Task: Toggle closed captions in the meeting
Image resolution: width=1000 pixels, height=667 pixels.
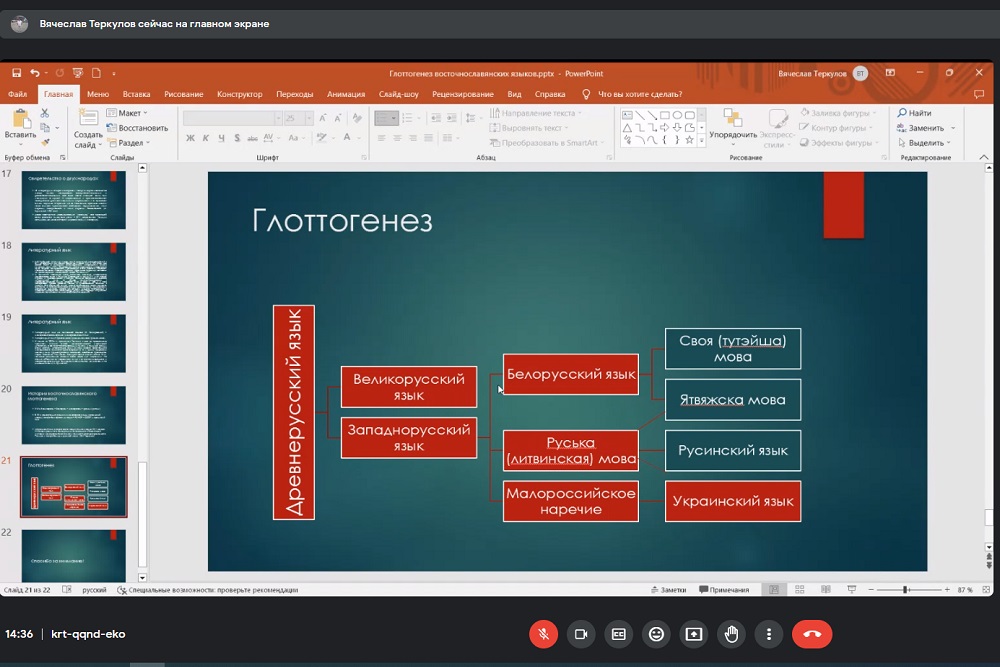Action: pos(618,633)
